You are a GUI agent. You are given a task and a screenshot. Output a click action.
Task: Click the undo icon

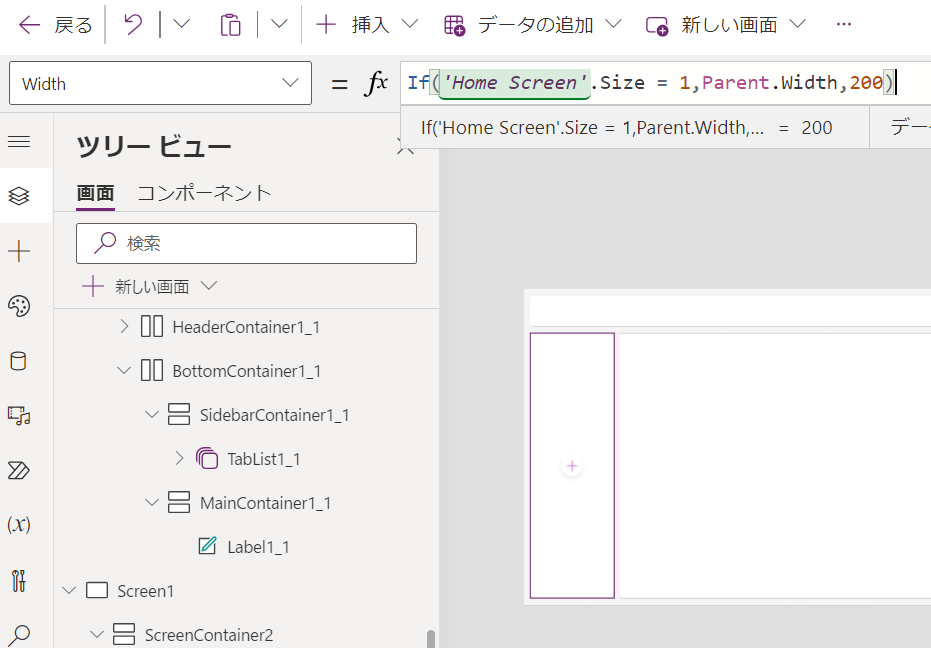pos(133,25)
